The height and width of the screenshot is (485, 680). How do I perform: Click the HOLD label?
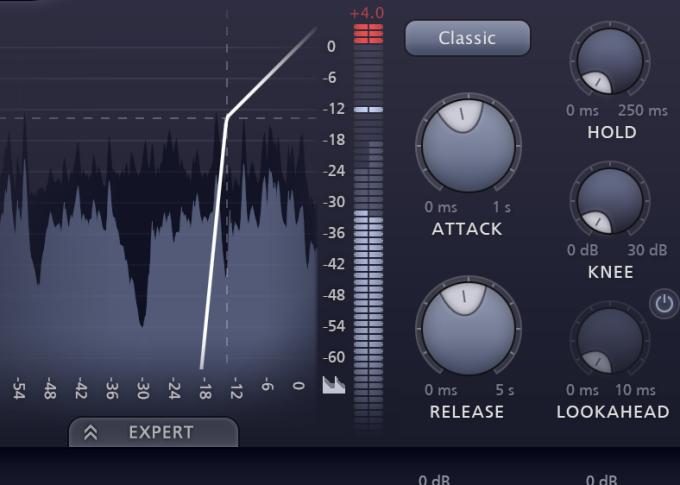[x=612, y=132]
